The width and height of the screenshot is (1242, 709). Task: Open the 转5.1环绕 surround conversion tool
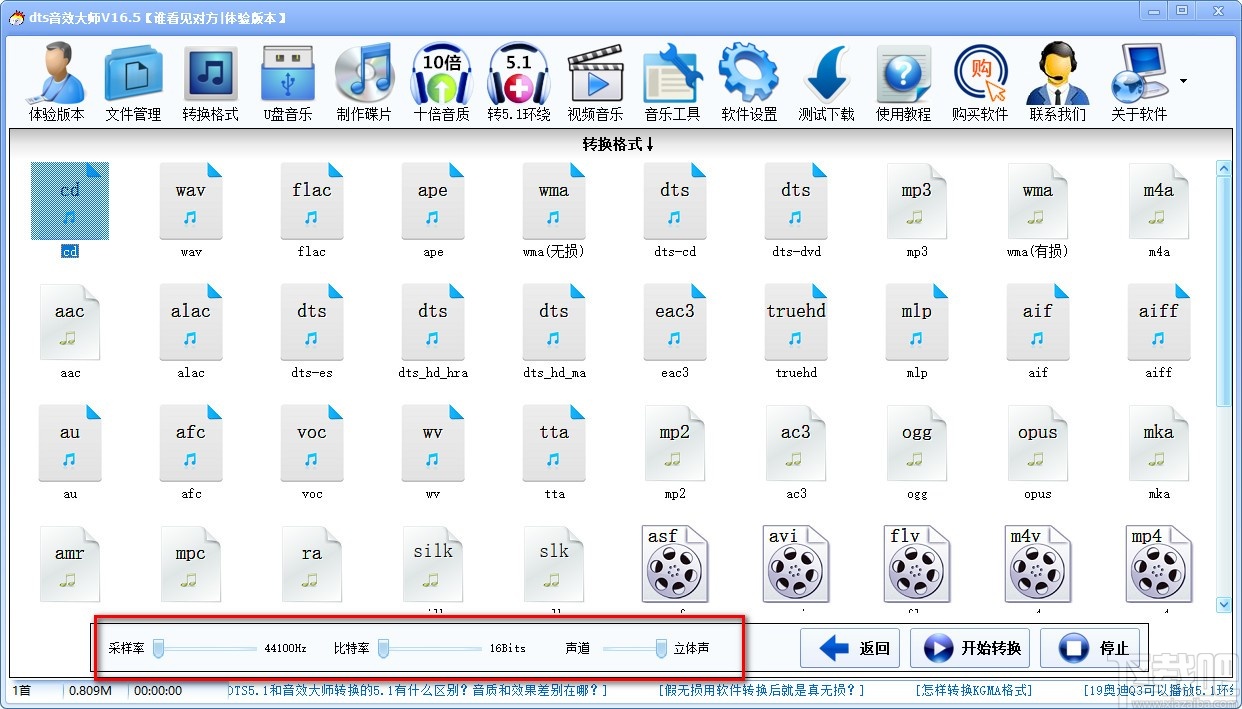coord(518,80)
